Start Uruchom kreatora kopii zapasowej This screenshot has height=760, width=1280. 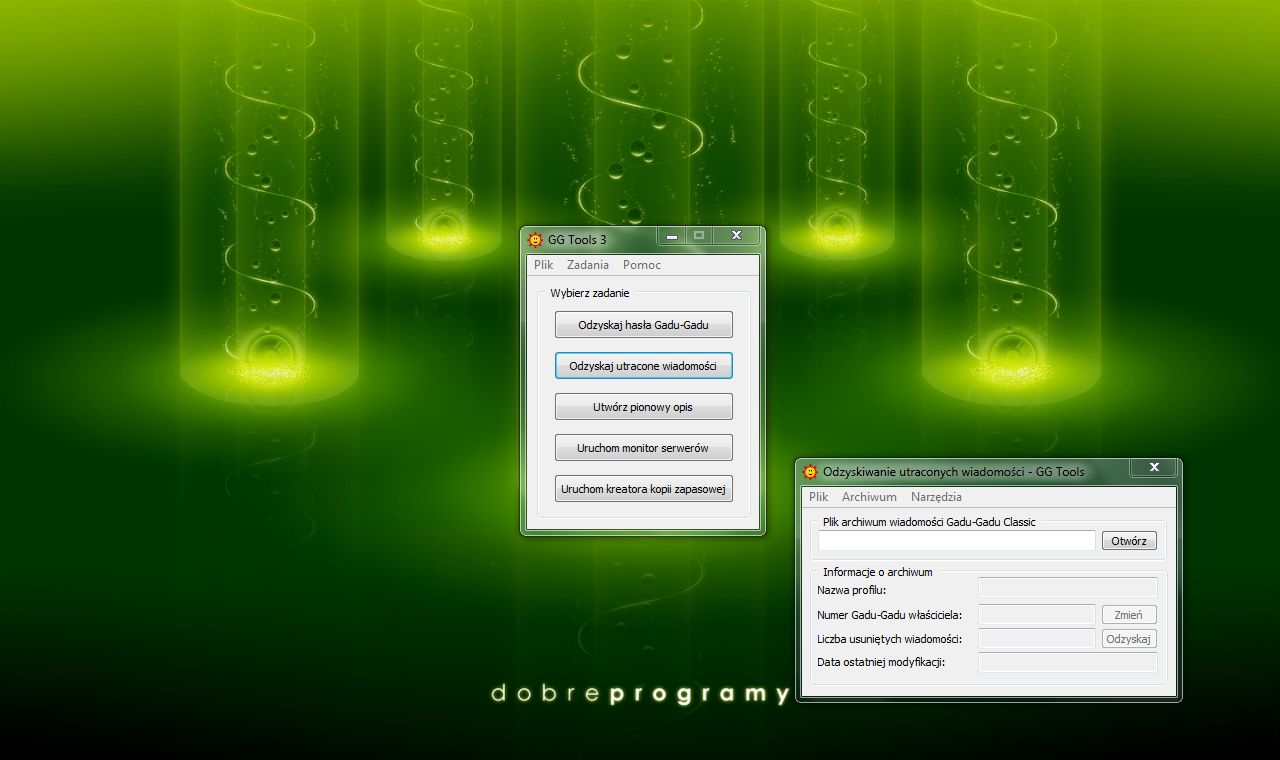tap(644, 489)
